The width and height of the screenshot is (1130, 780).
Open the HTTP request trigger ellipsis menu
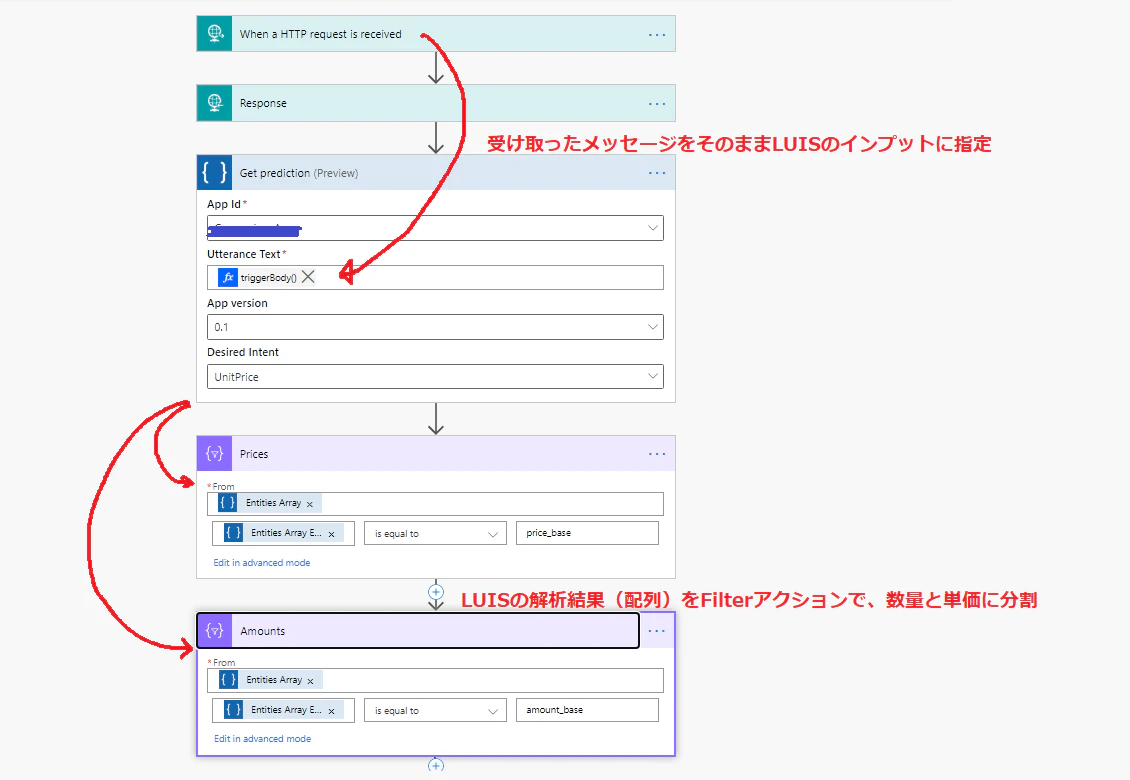(x=657, y=35)
